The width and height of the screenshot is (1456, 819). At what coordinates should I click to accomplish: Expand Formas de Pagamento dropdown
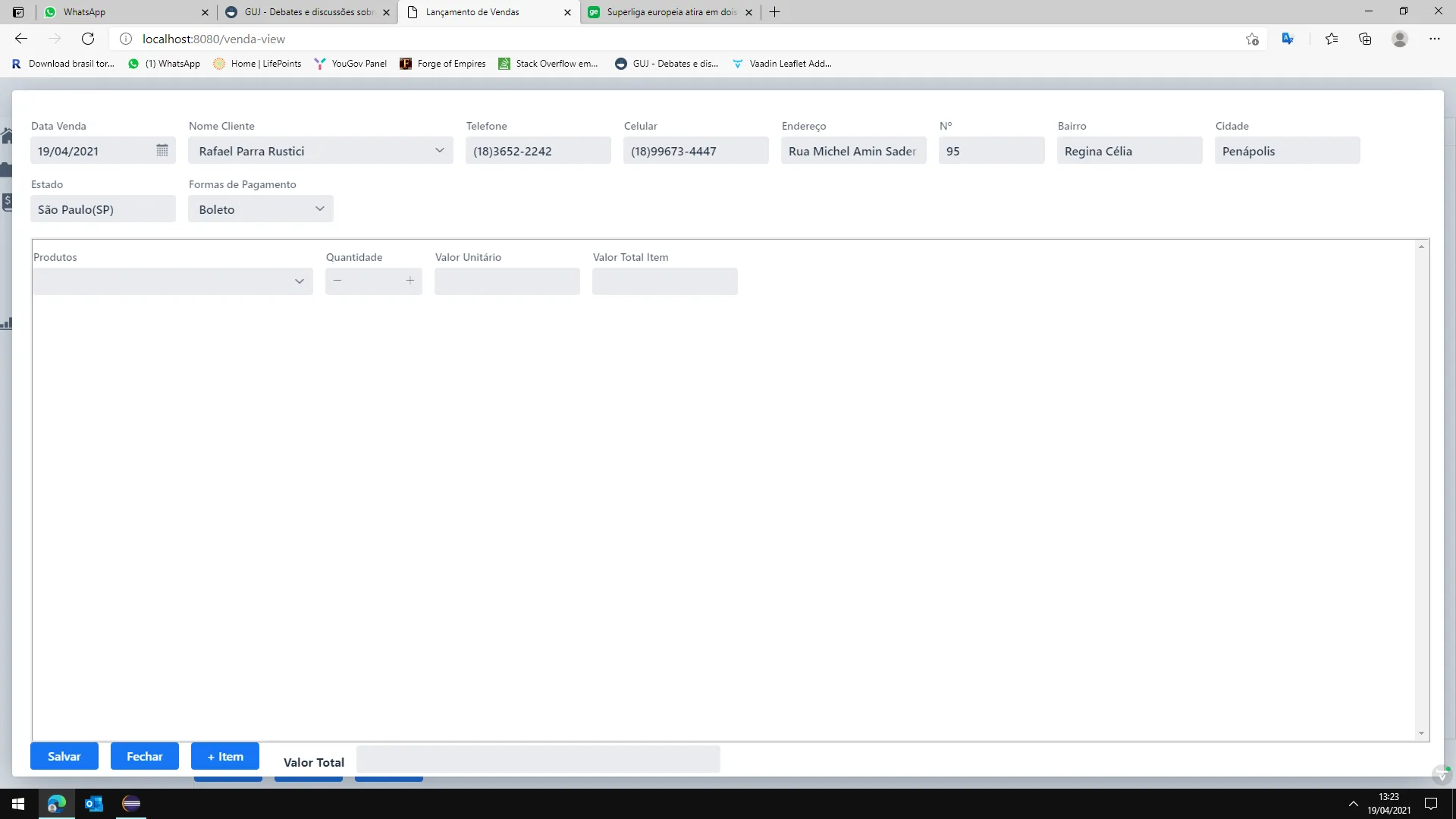click(x=320, y=209)
